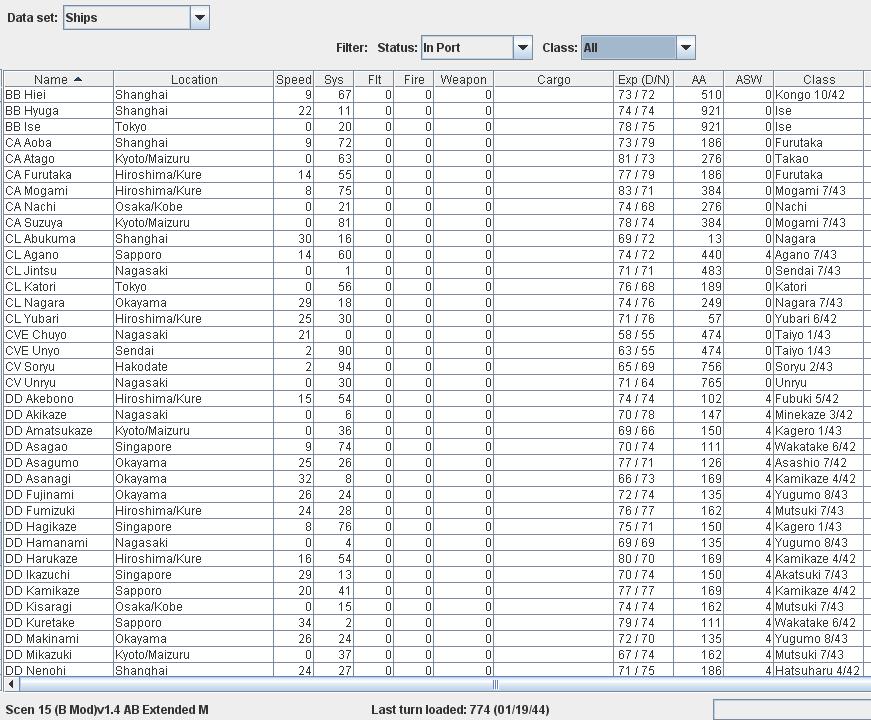Viewport: 871px width, 720px height.
Task: Sort by the ASW column header
Action: click(748, 79)
